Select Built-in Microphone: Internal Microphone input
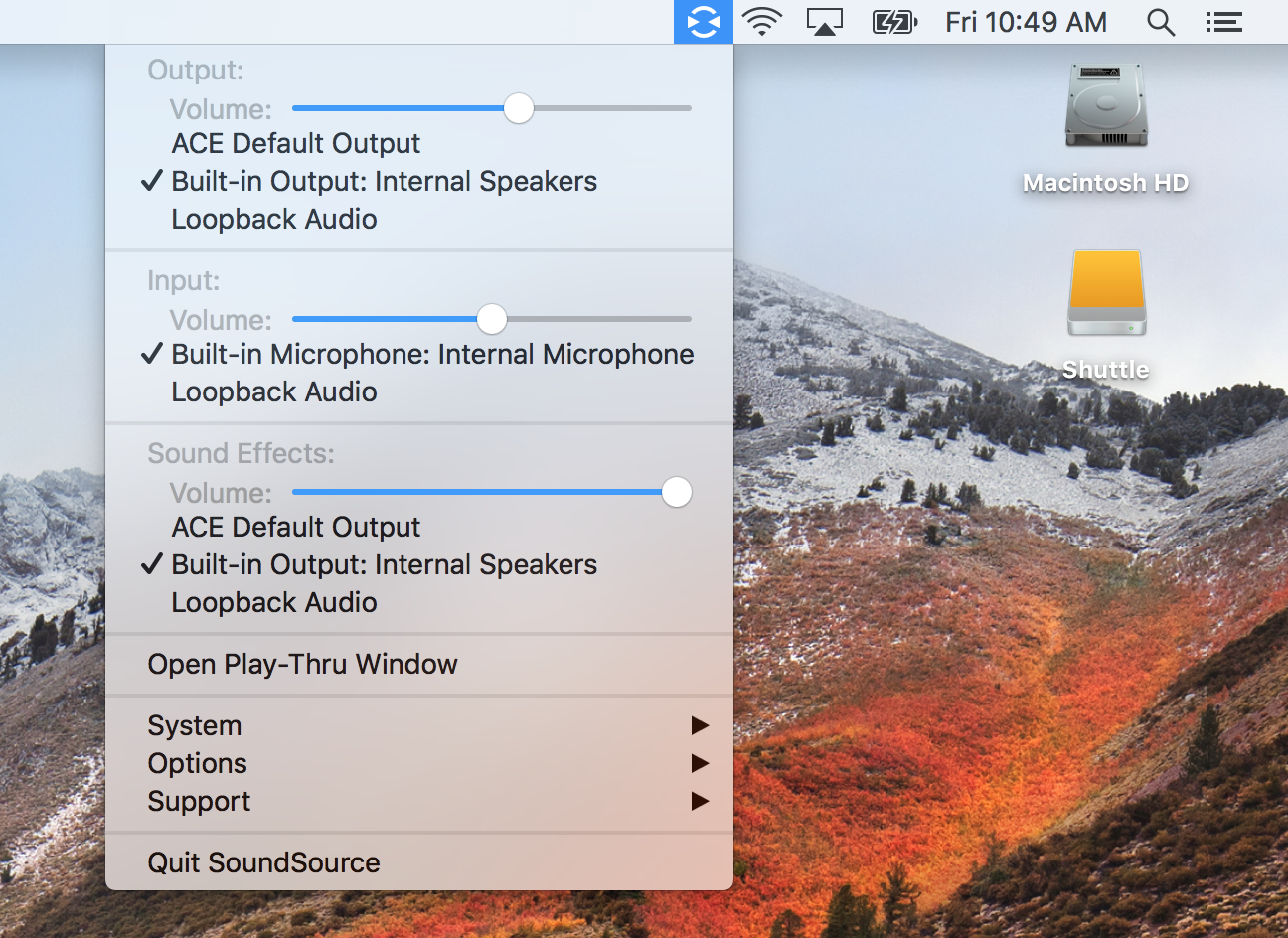This screenshot has width=1288, height=938. [419, 354]
